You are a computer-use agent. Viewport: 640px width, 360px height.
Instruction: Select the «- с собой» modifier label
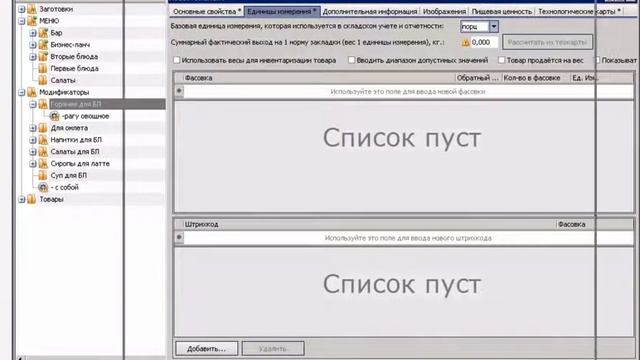click(x=64, y=187)
